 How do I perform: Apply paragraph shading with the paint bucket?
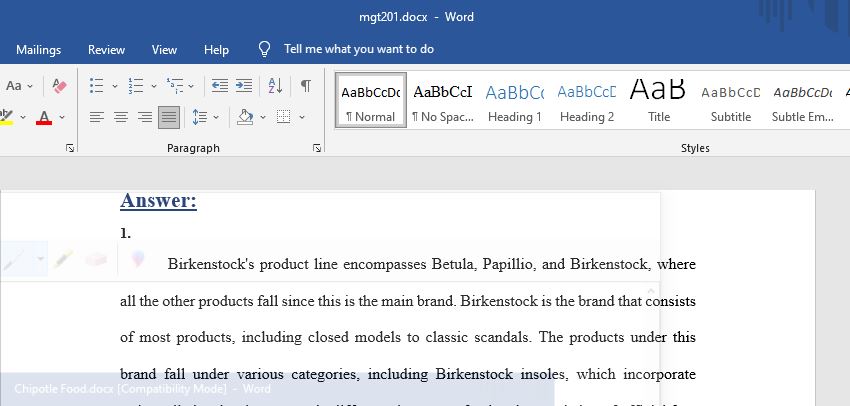tap(246, 117)
